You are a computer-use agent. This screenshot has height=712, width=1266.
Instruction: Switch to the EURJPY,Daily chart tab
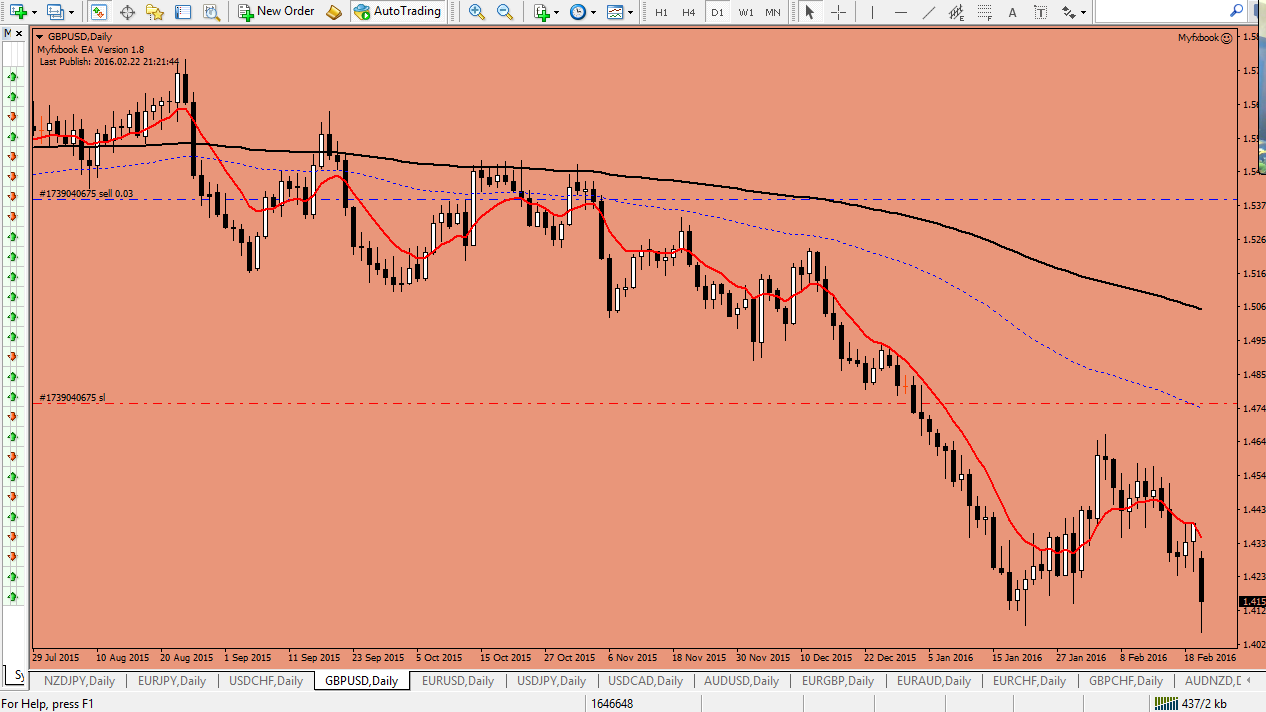[172, 681]
